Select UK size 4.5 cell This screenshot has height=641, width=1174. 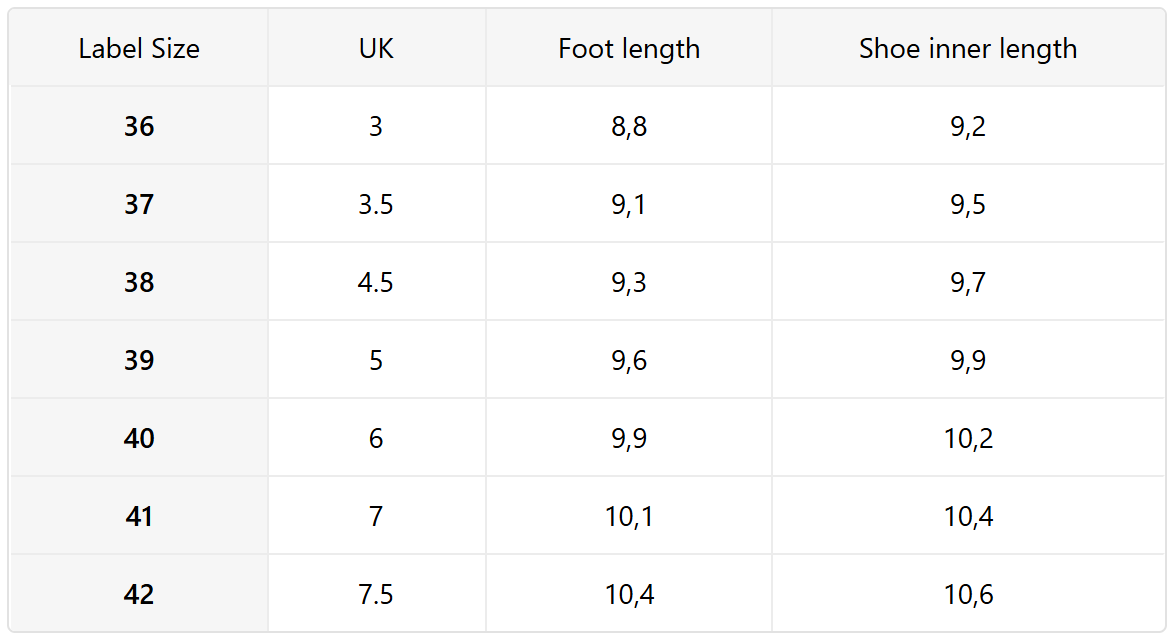pyautogui.click(x=376, y=283)
